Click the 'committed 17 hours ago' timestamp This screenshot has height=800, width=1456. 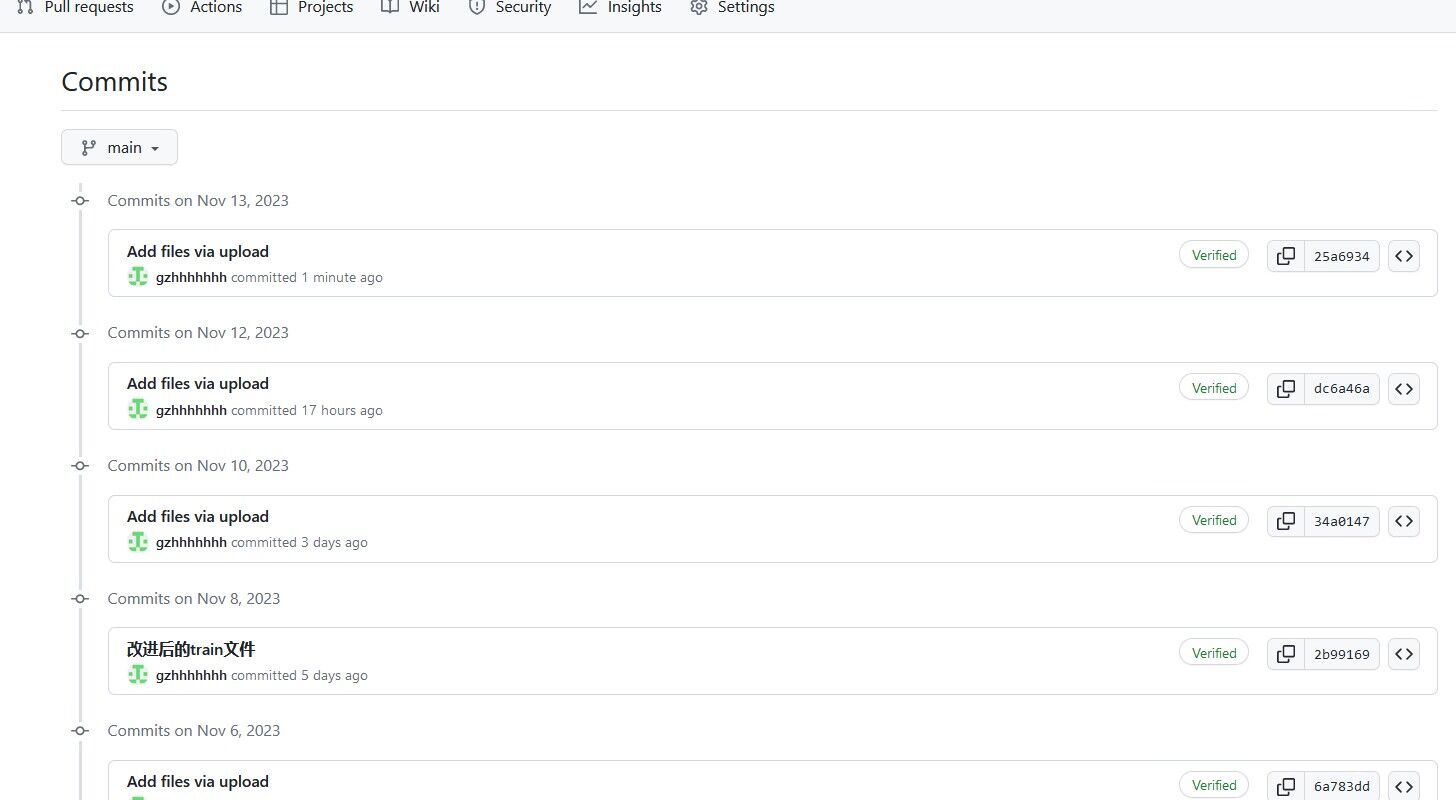(307, 410)
